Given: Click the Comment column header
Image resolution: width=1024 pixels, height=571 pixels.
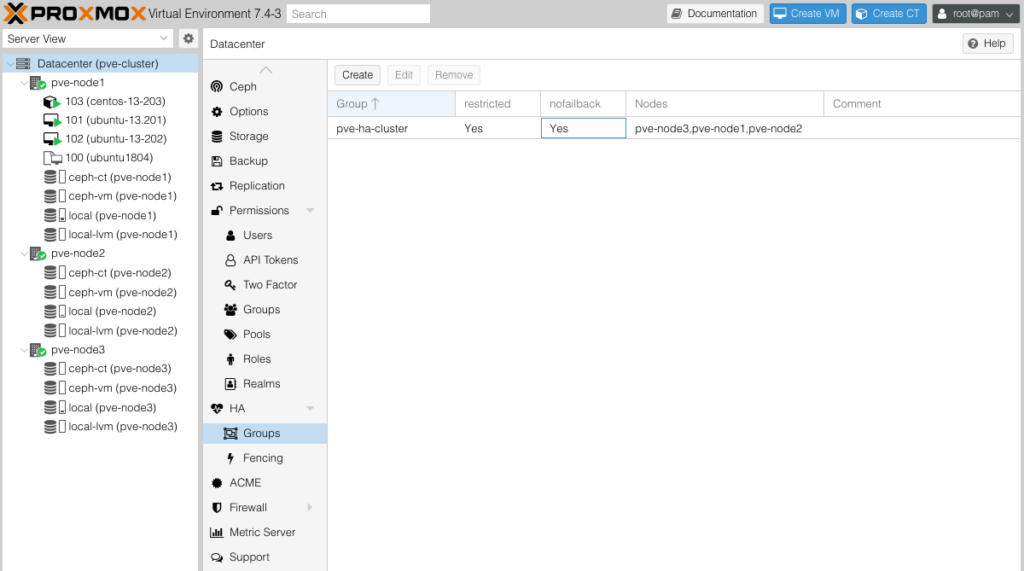Looking at the screenshot, I should (x=922, y=104).
